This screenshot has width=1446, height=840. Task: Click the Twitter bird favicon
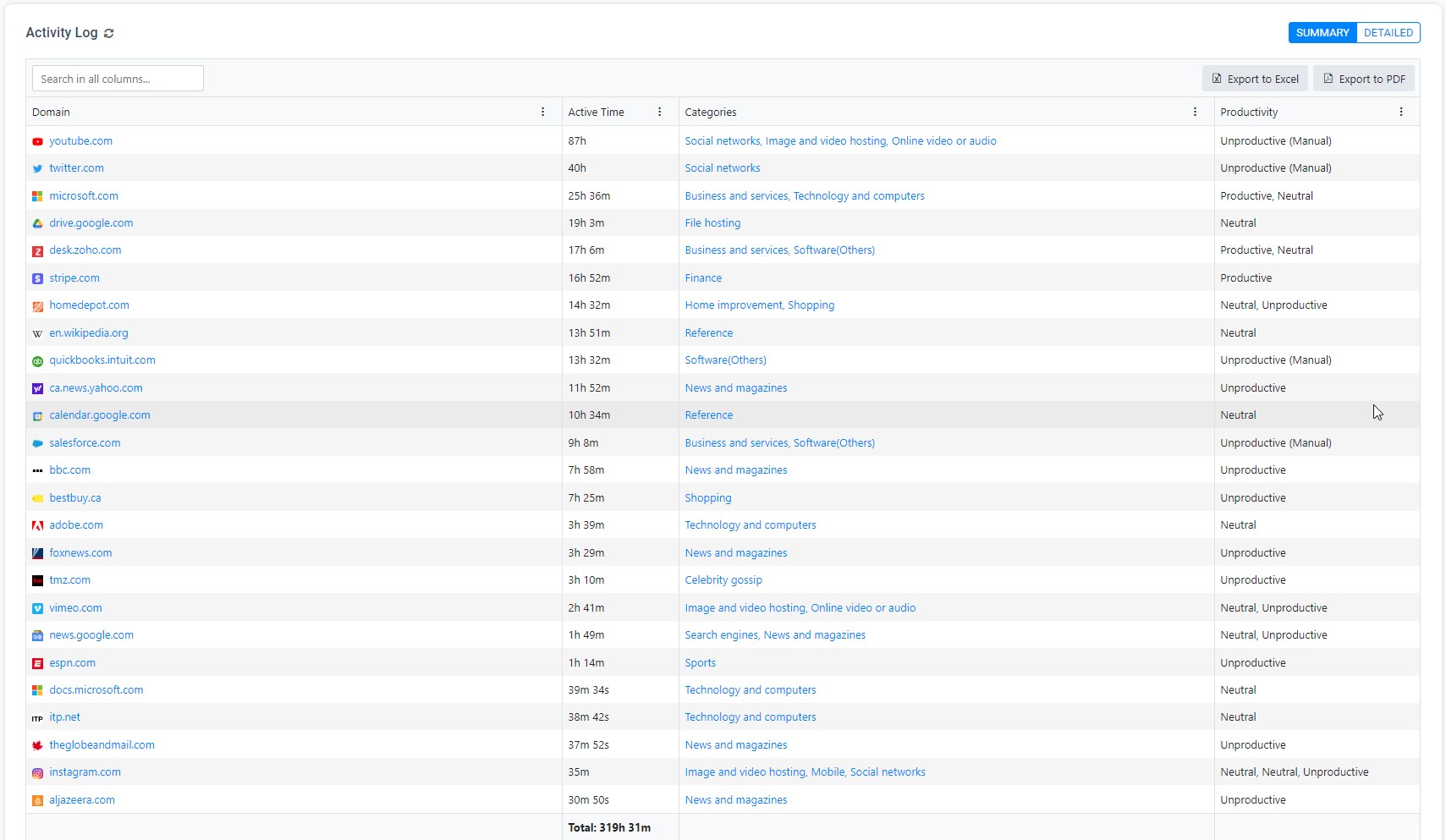[x=37, y=169]
